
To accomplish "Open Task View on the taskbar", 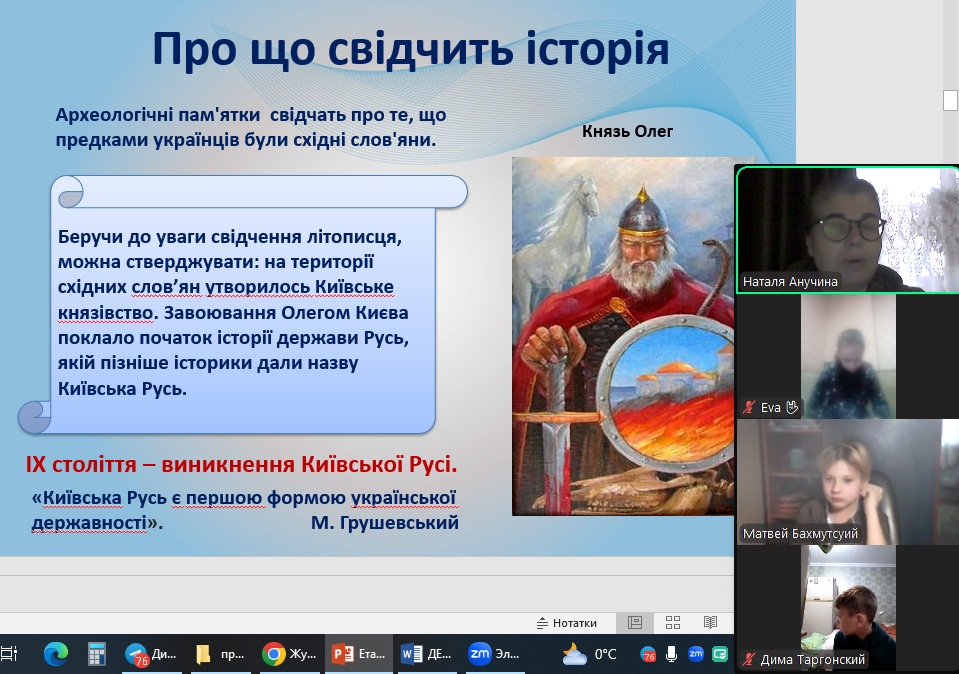I will [x=9, y=654].
